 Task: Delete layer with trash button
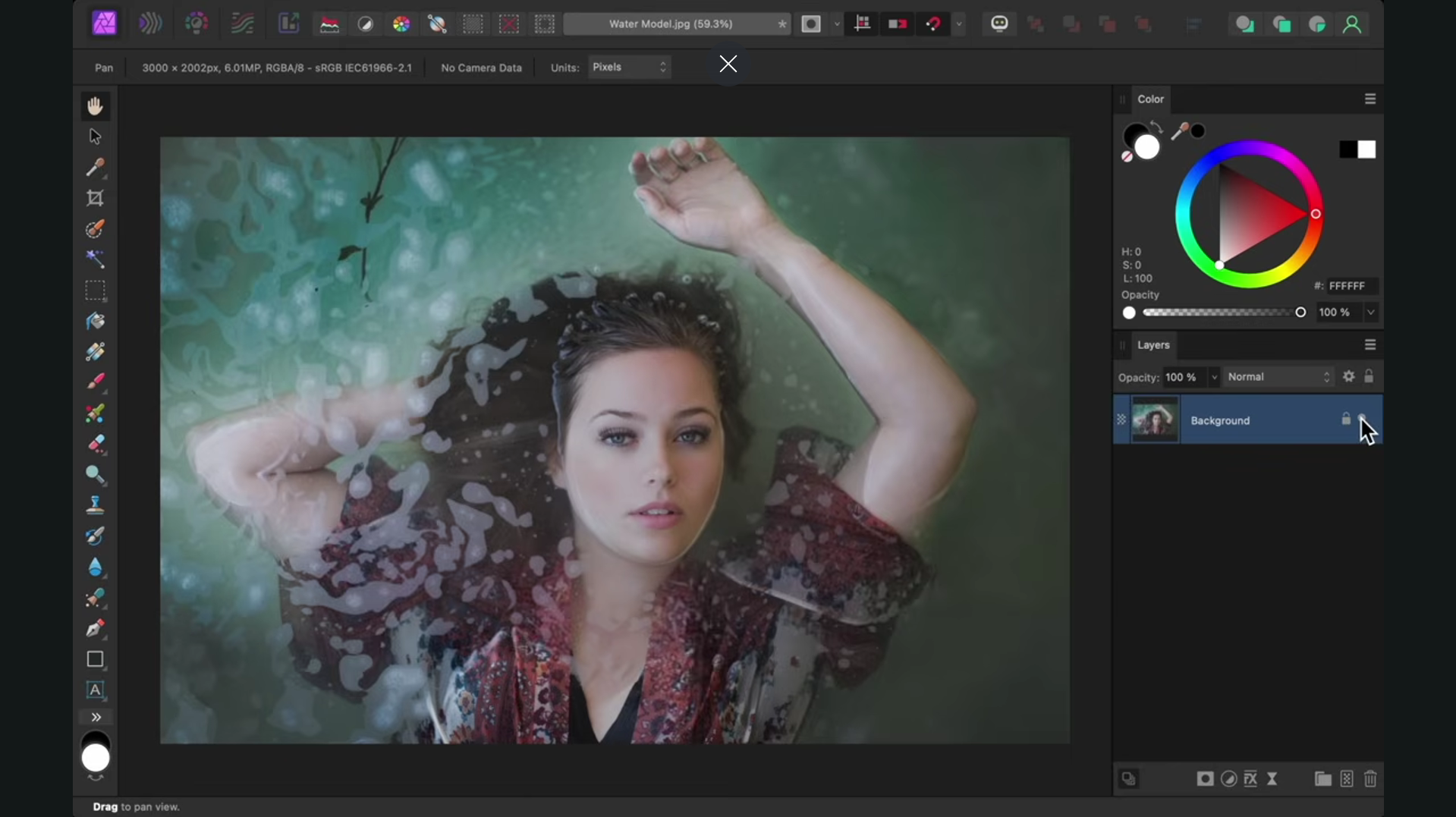(1370, 779)
